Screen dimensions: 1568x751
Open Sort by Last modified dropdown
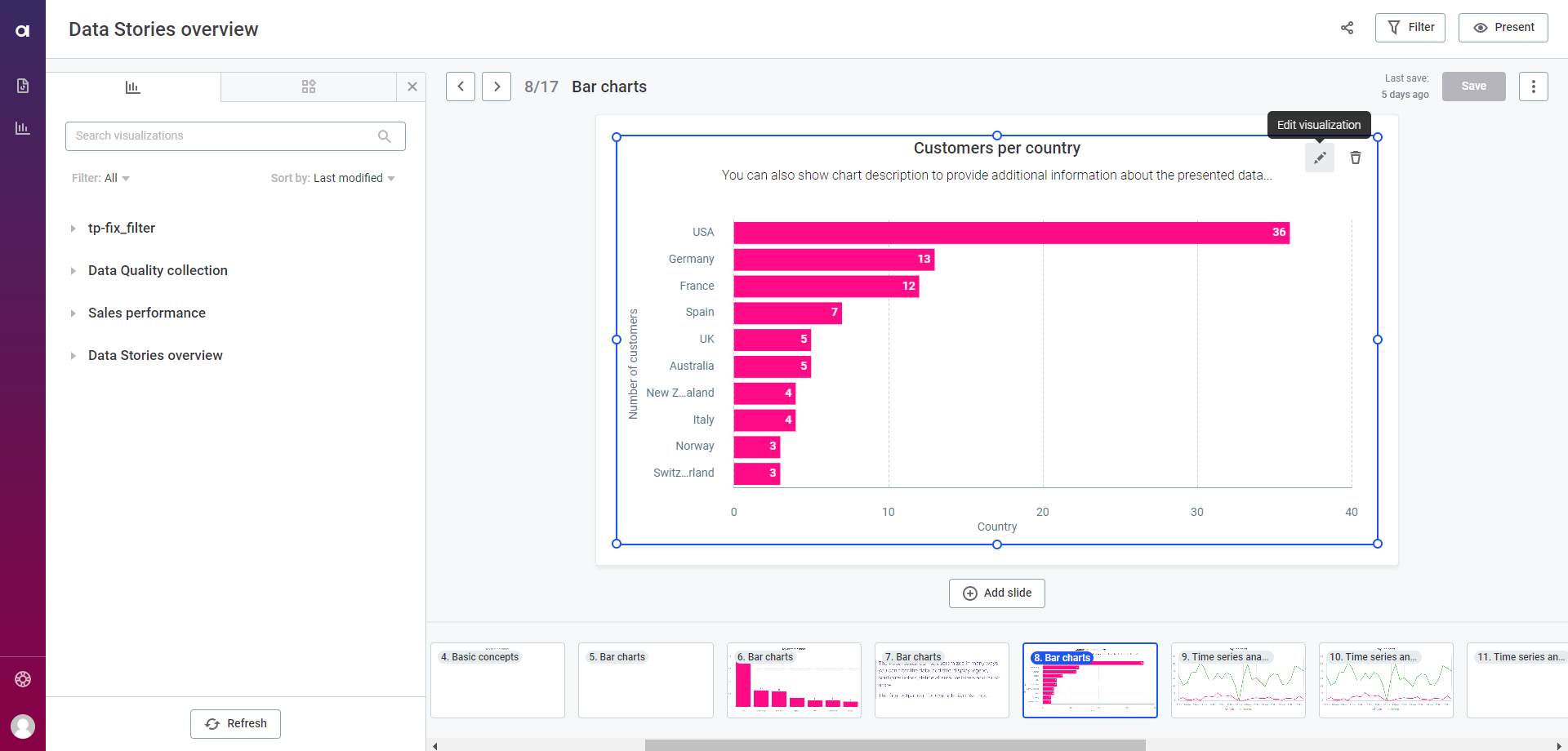point(333,178)
